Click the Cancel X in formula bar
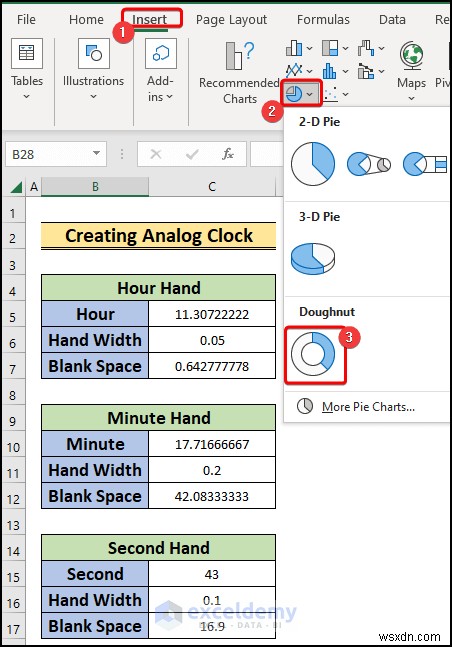 click(156, 154)
